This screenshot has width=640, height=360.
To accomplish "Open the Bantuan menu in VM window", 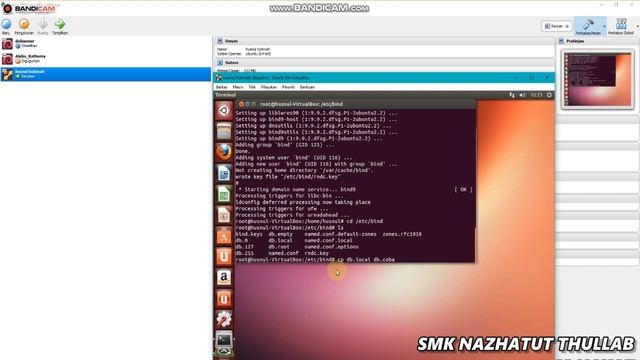I will [x=307, y=87].
